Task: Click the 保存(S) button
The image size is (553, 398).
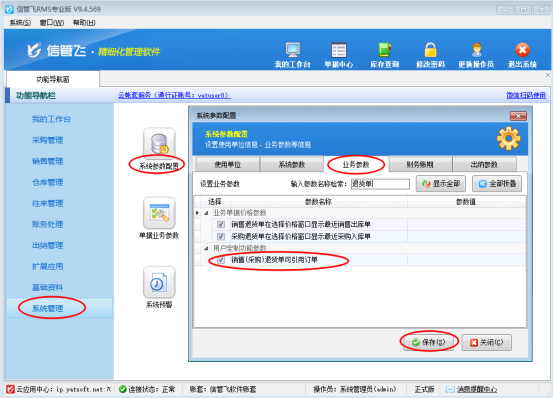Action: coord(429,342)
